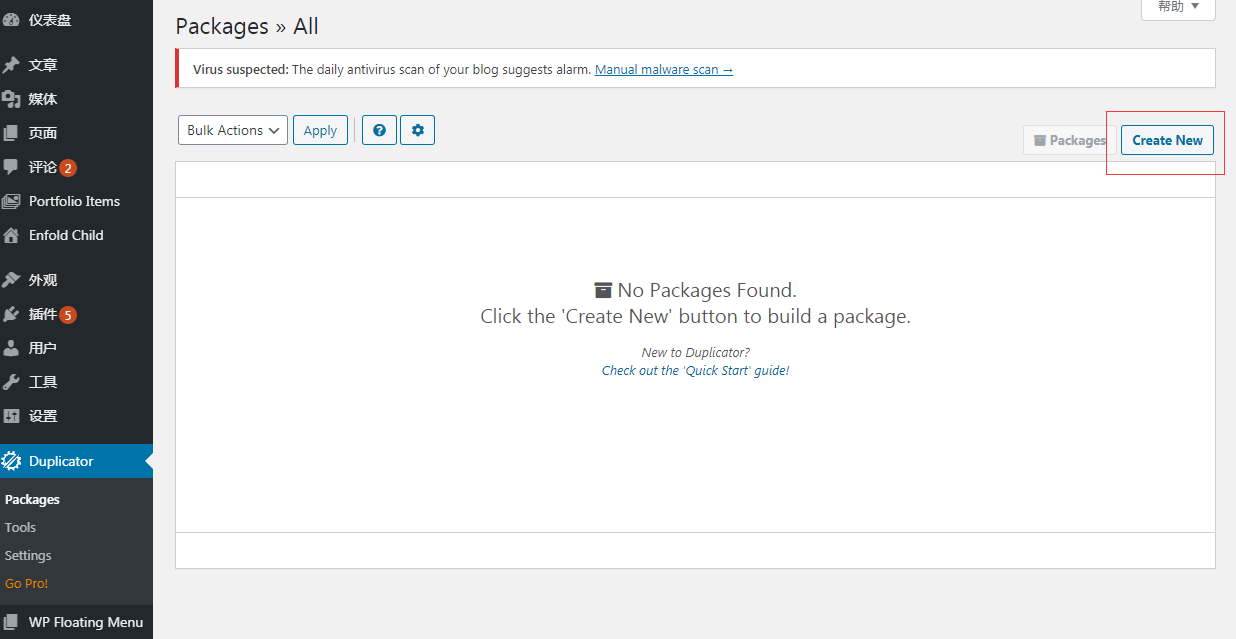Open the gear settings button in toolbar
Viewport: 1236px width, 639px height.
[417, 130]
